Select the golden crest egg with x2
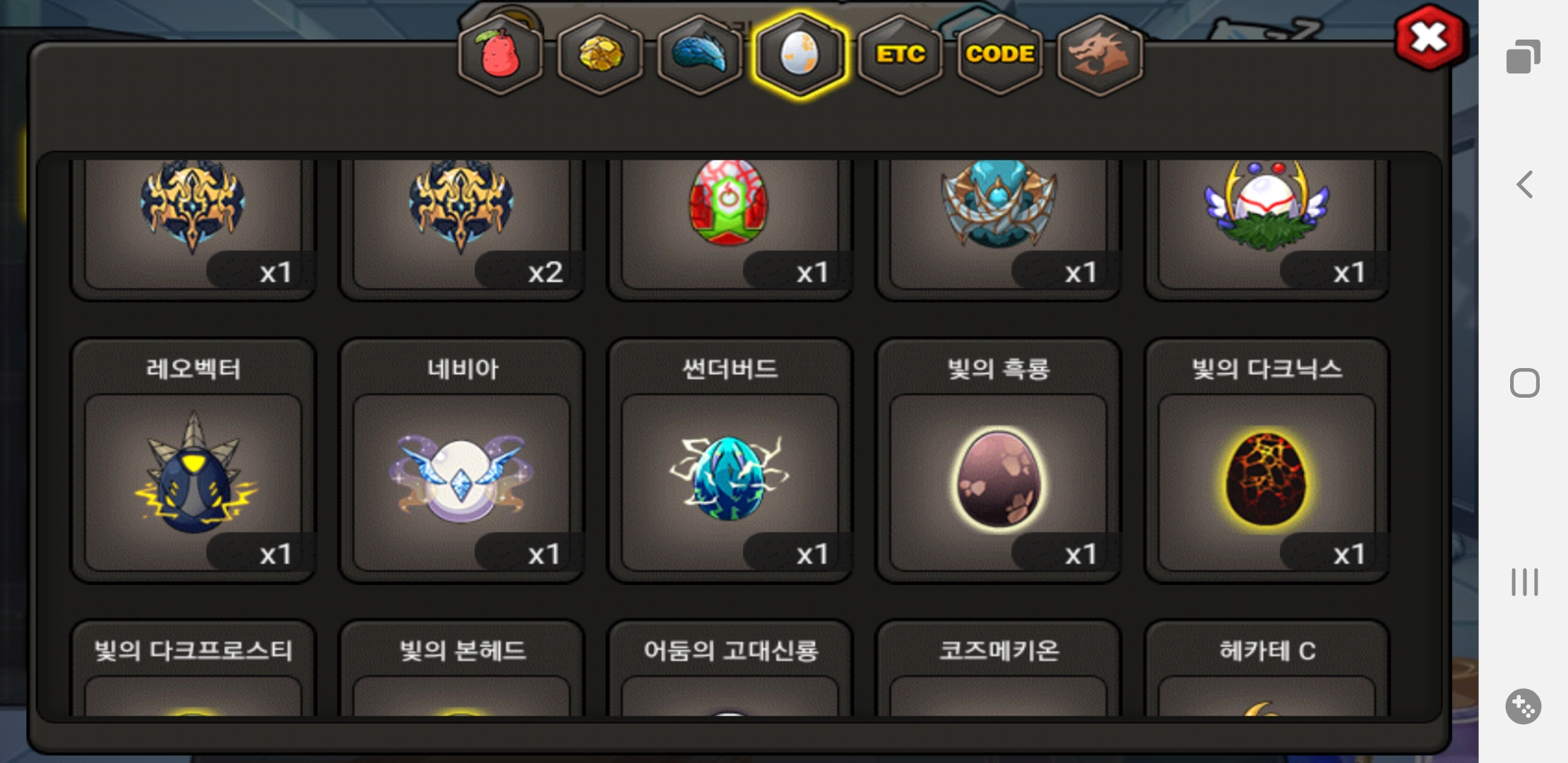The width and height of the screenshot is (1568, 763). [461, 226]
